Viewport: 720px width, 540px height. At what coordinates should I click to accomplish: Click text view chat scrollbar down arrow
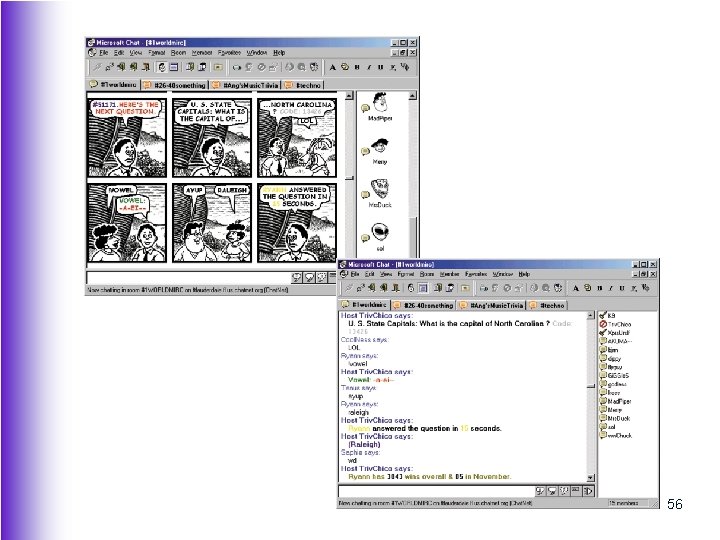click(591, 478)
